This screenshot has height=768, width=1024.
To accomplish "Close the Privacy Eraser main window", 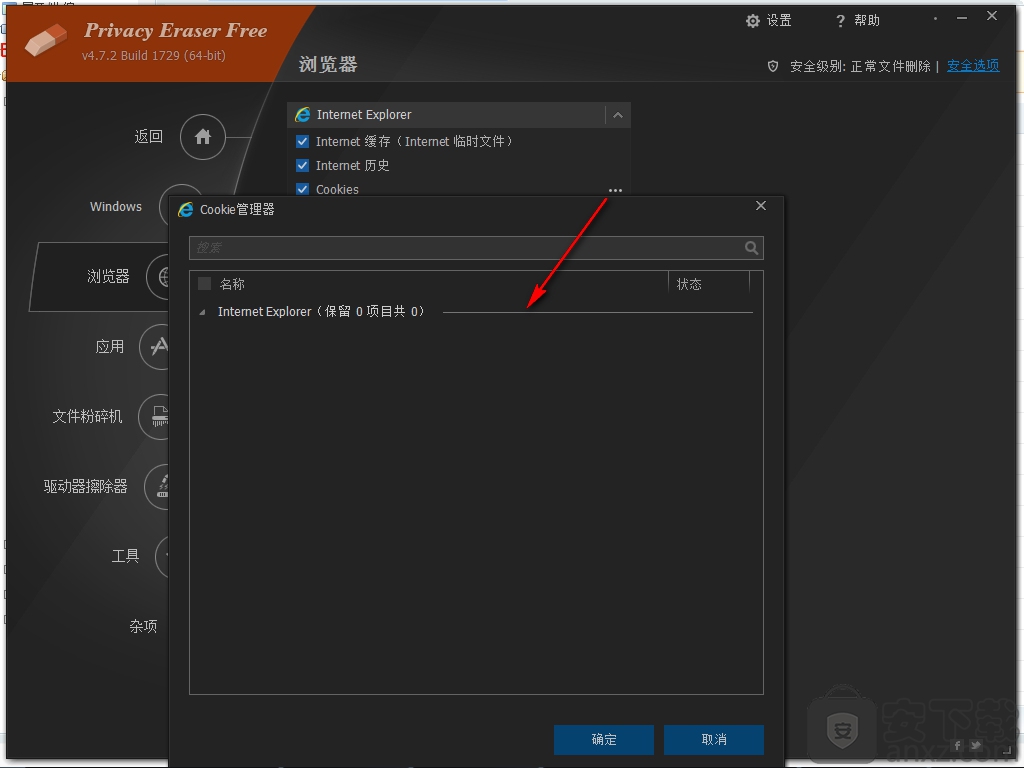I will pos(992,16).
